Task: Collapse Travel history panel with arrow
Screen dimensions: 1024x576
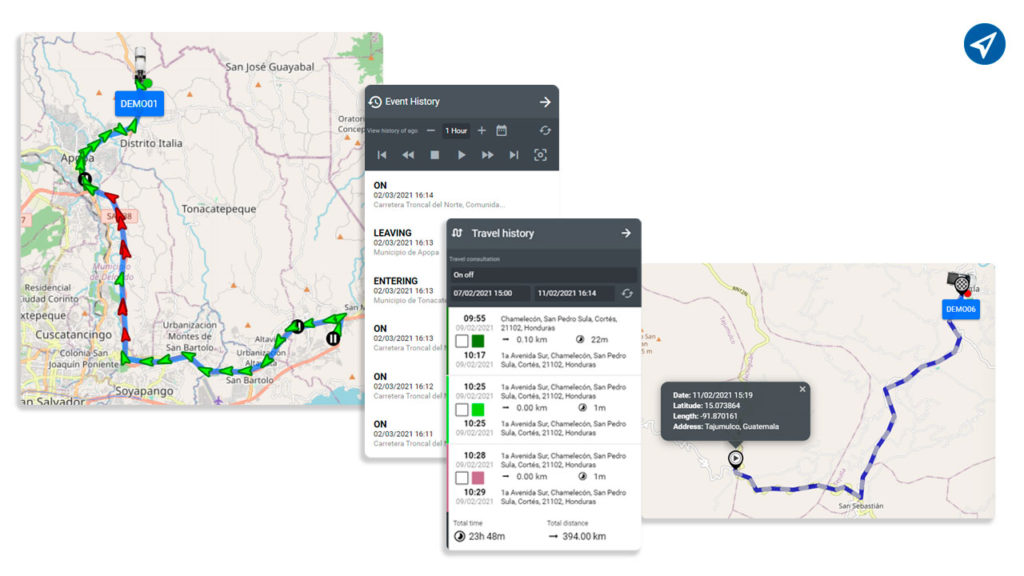Action: [626, 233]
